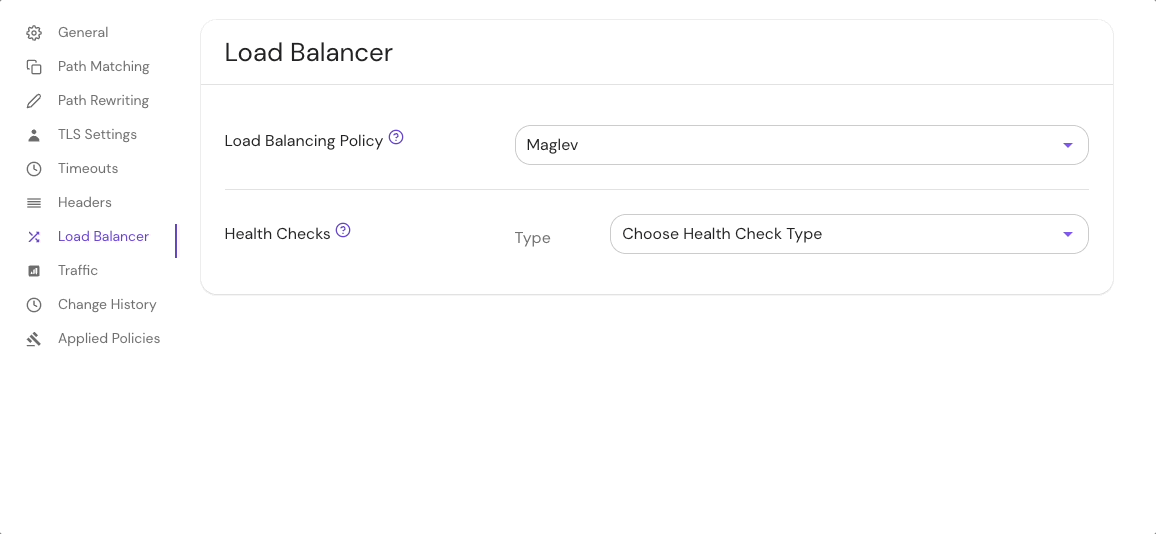Click the Timeouts clock icon
The height and width of the screenshot is (534, 1156).
click(34, 169)
